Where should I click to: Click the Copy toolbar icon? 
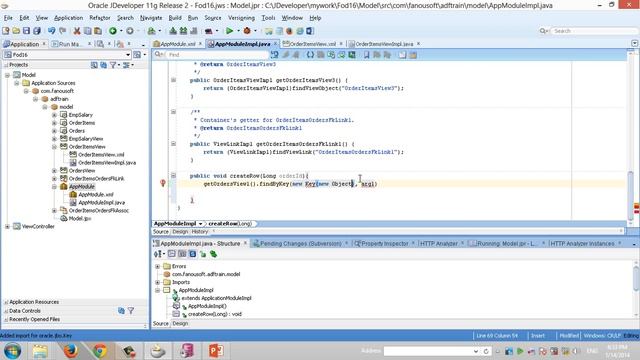(x=87, y=31)
